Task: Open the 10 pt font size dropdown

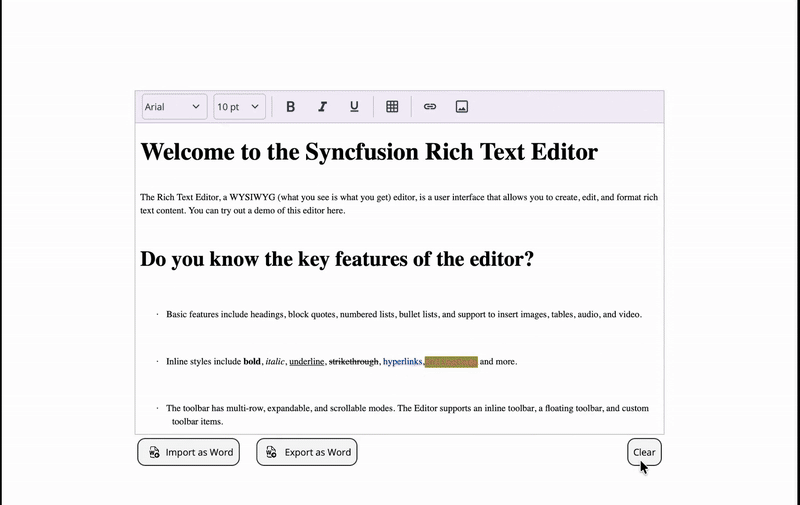Action: point(239,107)
